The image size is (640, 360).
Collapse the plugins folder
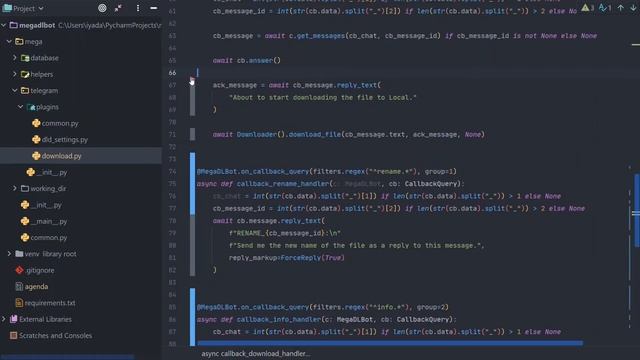[20, 107]
